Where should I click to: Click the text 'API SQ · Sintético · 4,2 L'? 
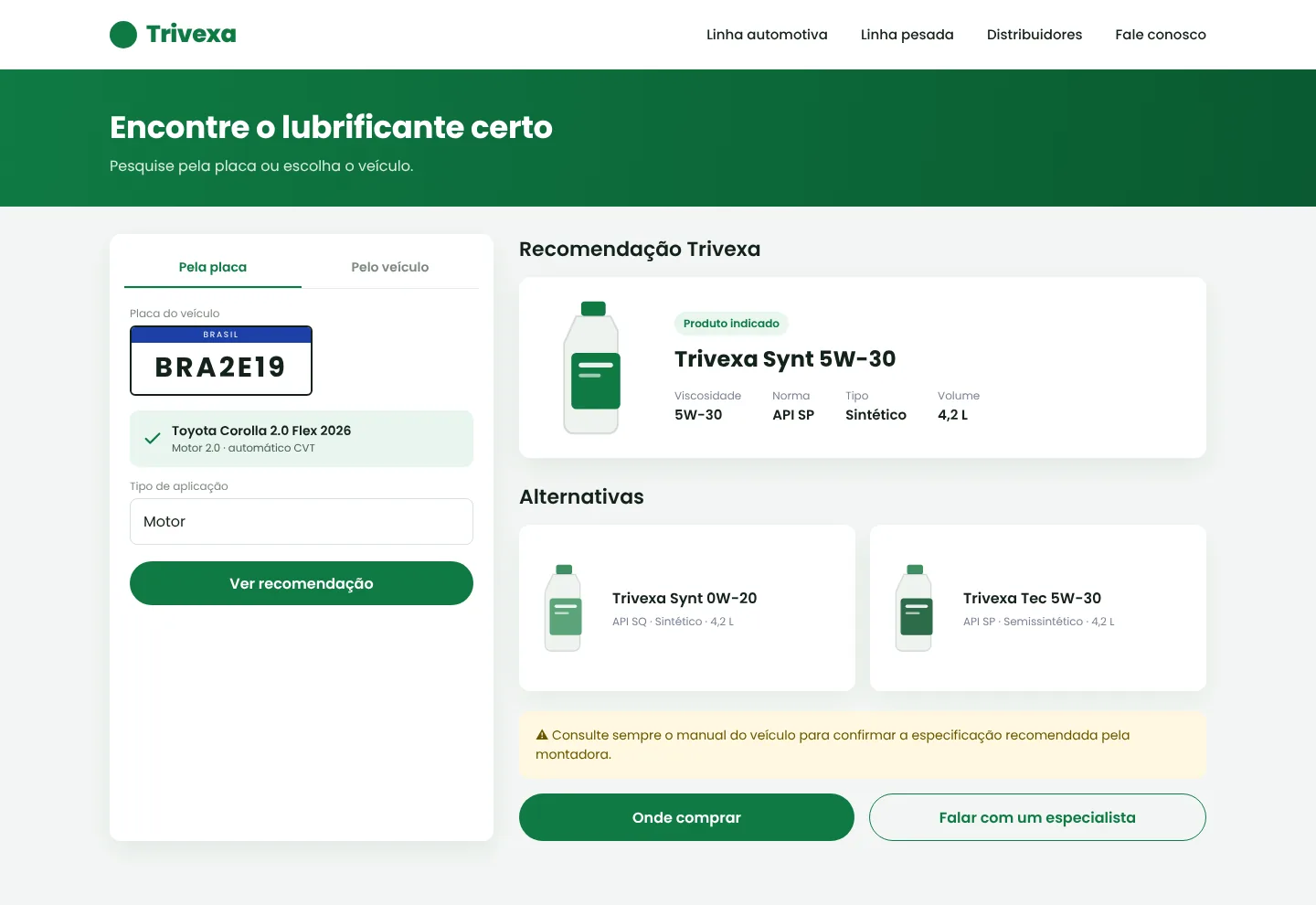click(x=673, y=622)
